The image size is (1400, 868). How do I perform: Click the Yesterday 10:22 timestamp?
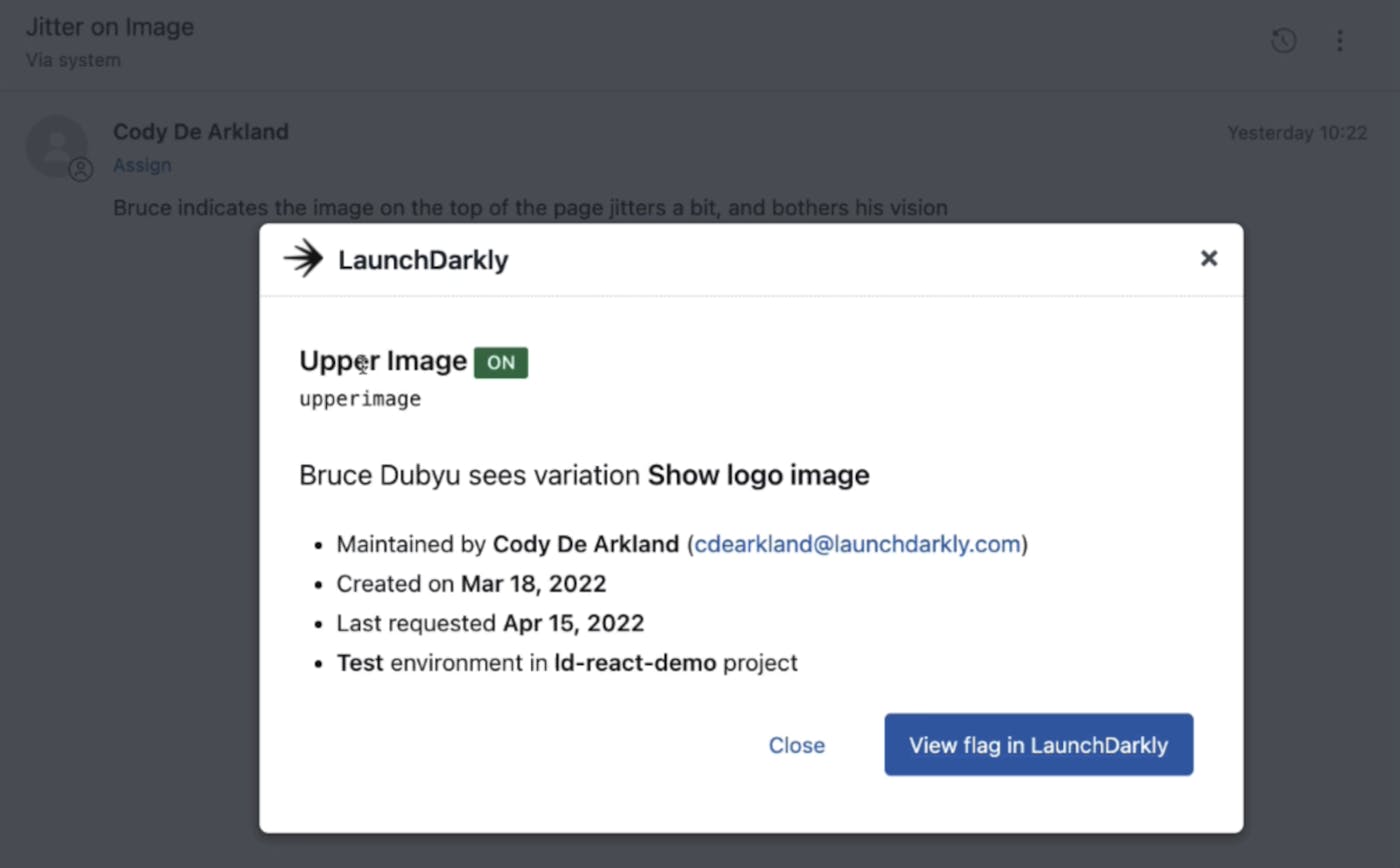pyautogui.click(x=1297, y=133)
